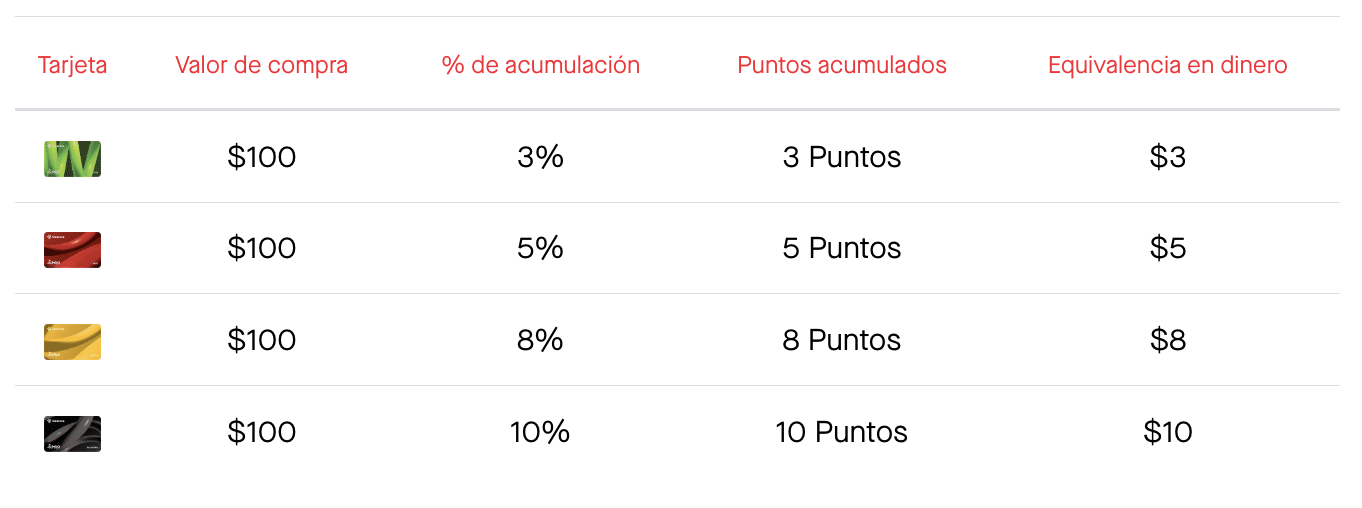
Task: Select the 10% accumulation cell
Action: pyautogui.click(x=541, y=432)
